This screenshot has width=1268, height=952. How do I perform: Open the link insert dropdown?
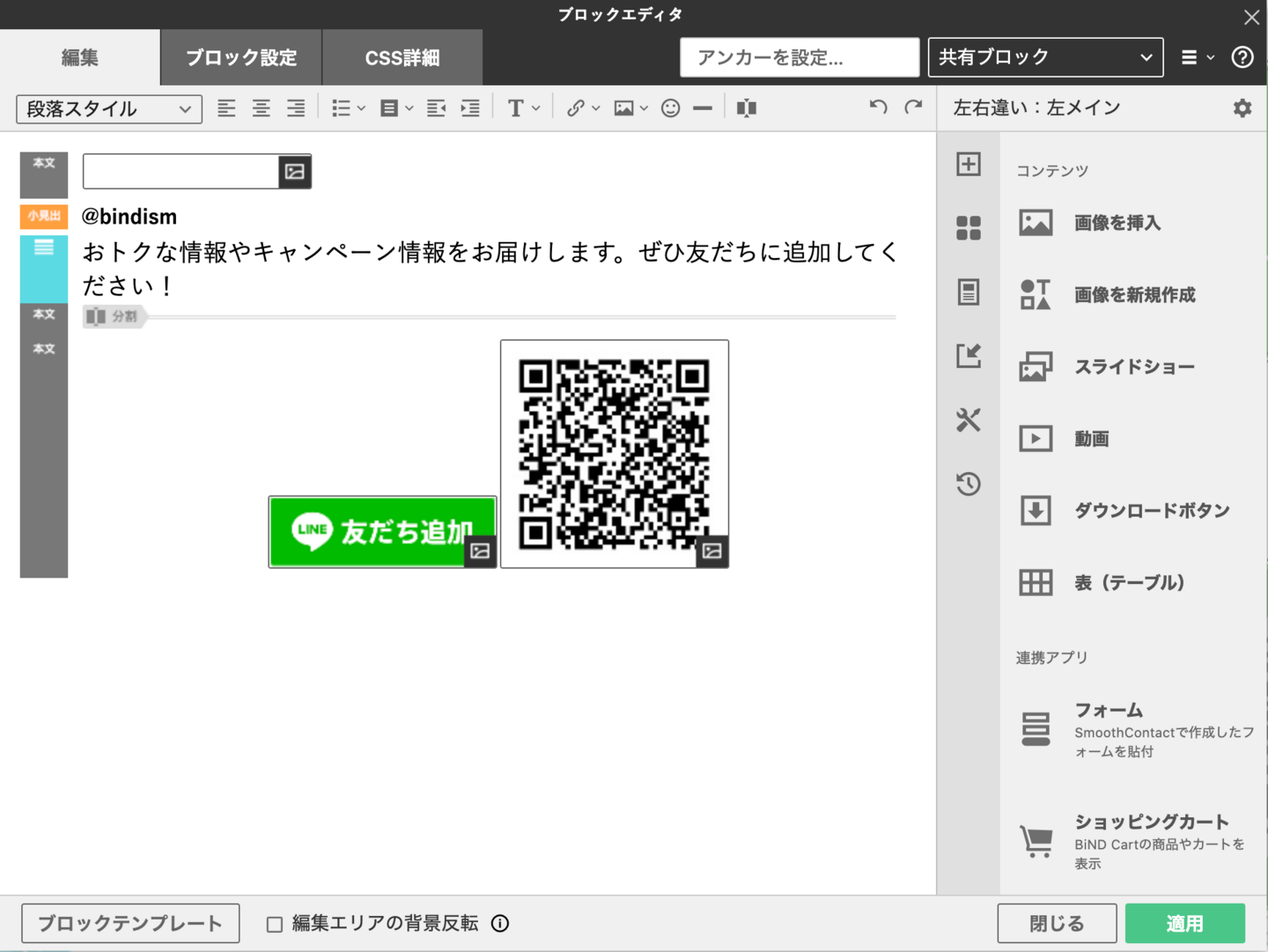[x=582, y=108]
